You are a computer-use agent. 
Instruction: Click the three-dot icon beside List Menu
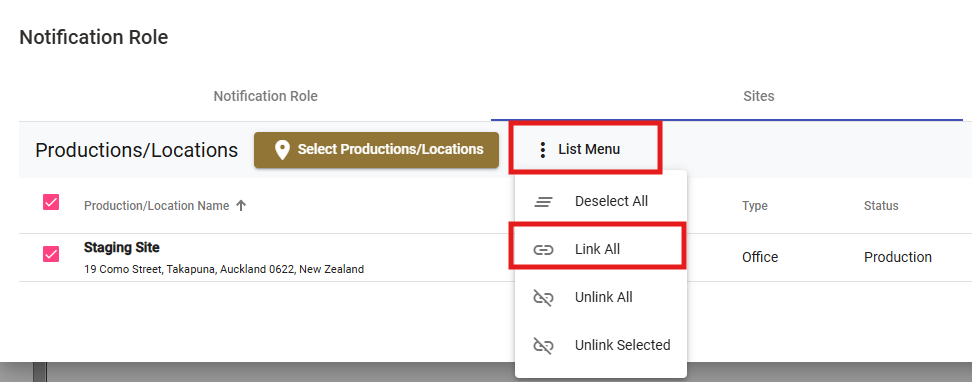click(x=542, y=149)
